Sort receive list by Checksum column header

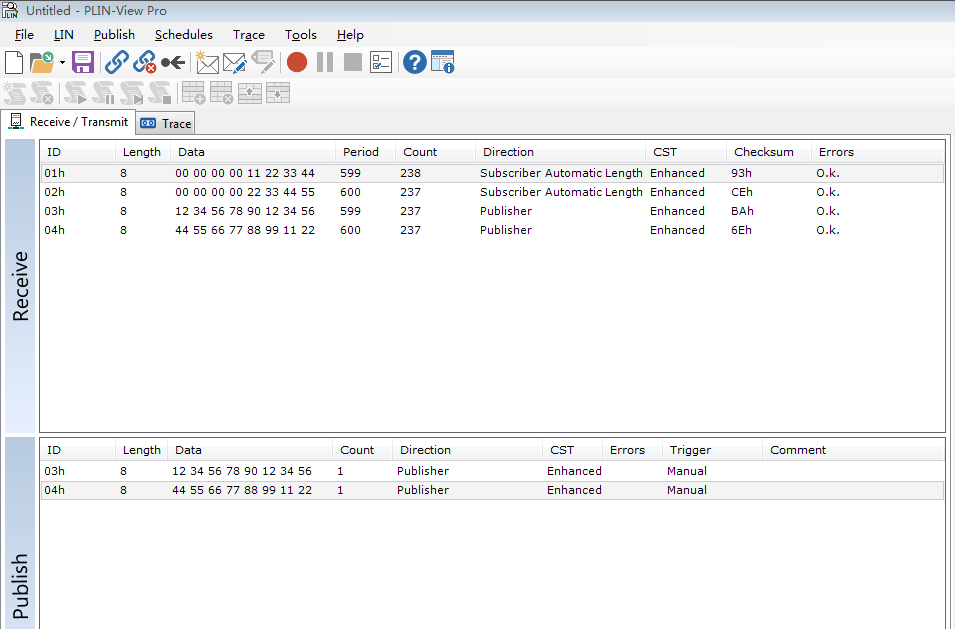tap(763, 152)
